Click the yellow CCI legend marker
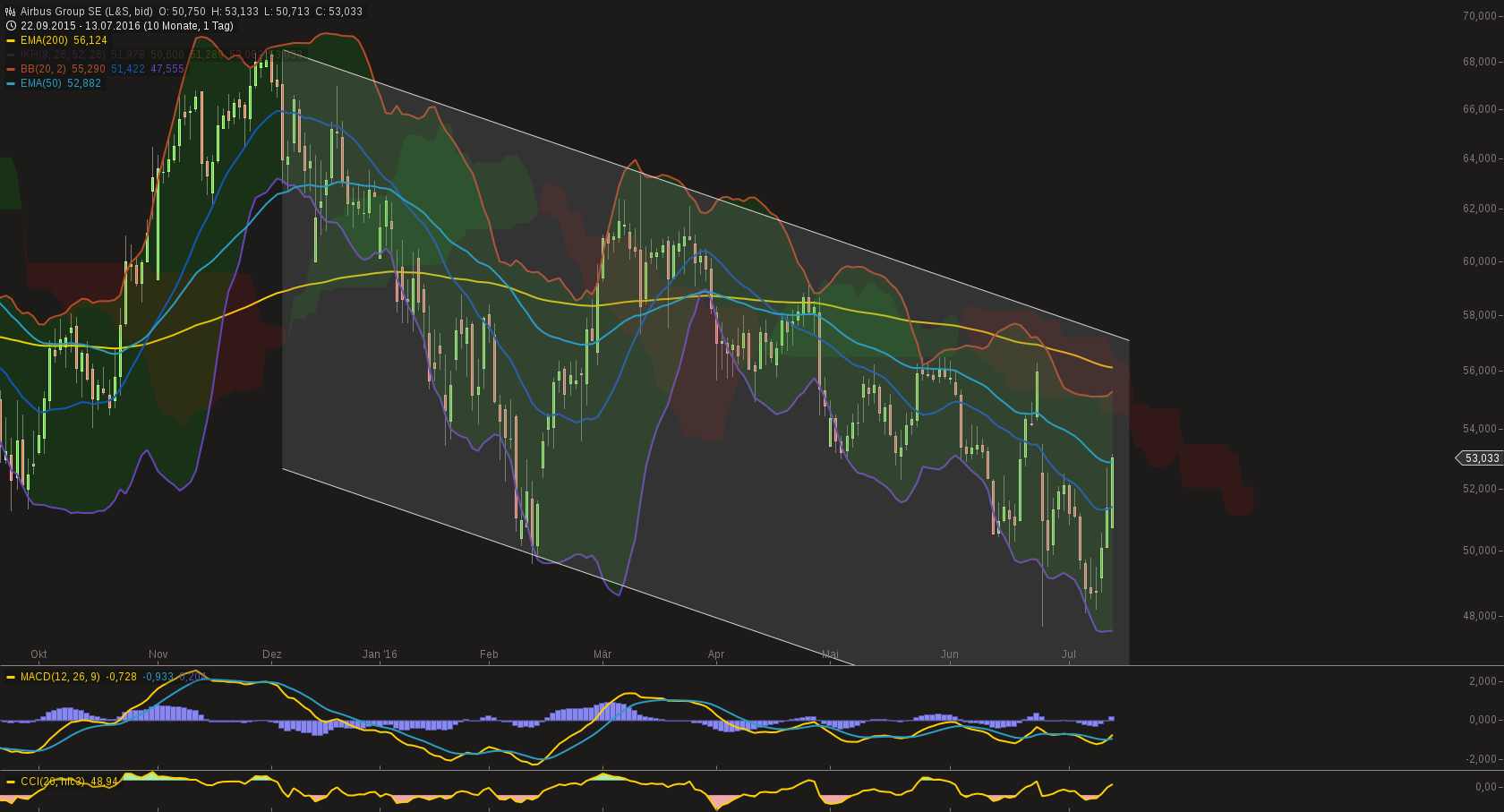1504x812 pixels. (x=13, y=780)
